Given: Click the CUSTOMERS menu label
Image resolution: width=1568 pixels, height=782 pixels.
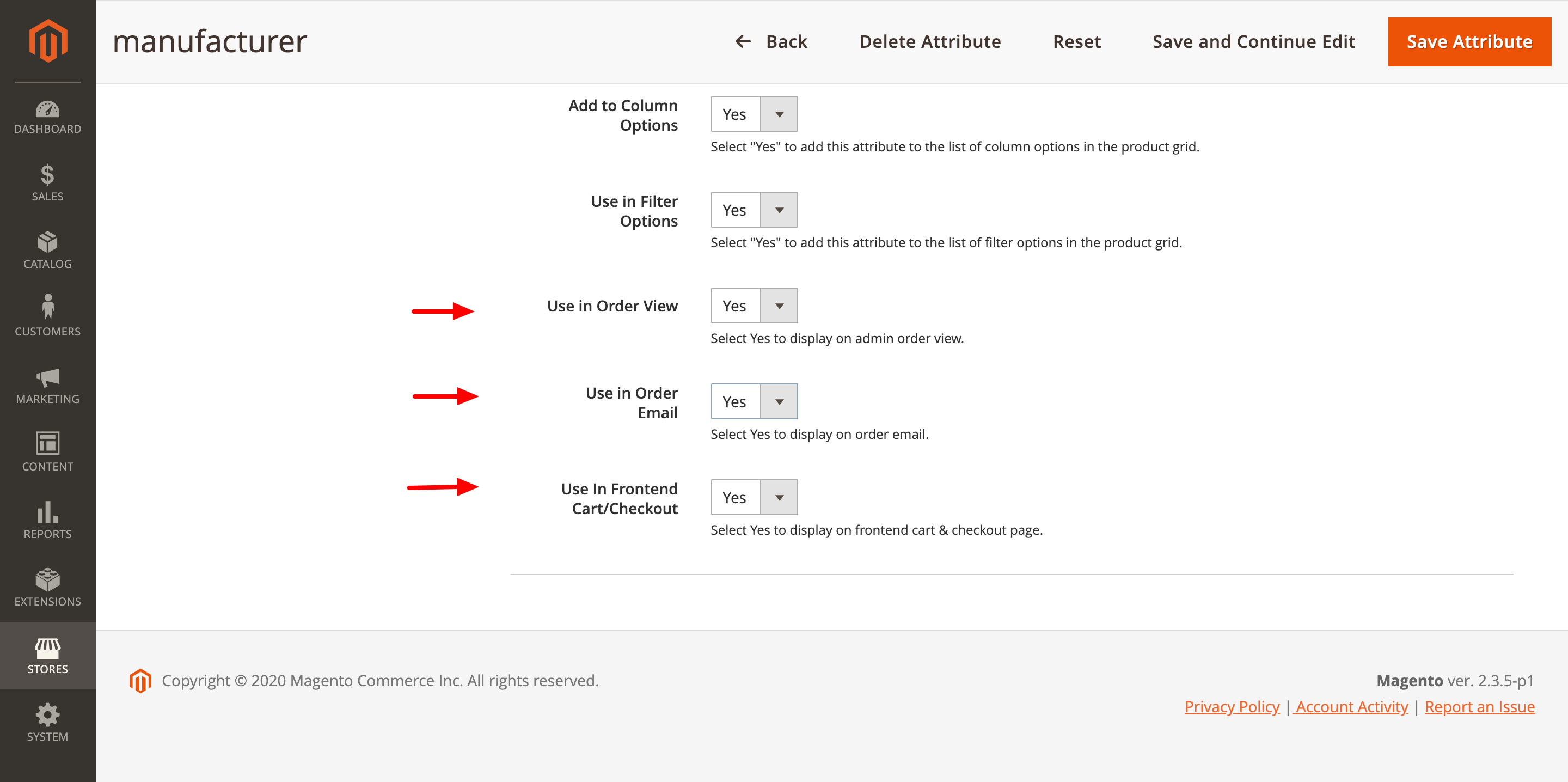Looking at the screenshot, I should 47,332.
